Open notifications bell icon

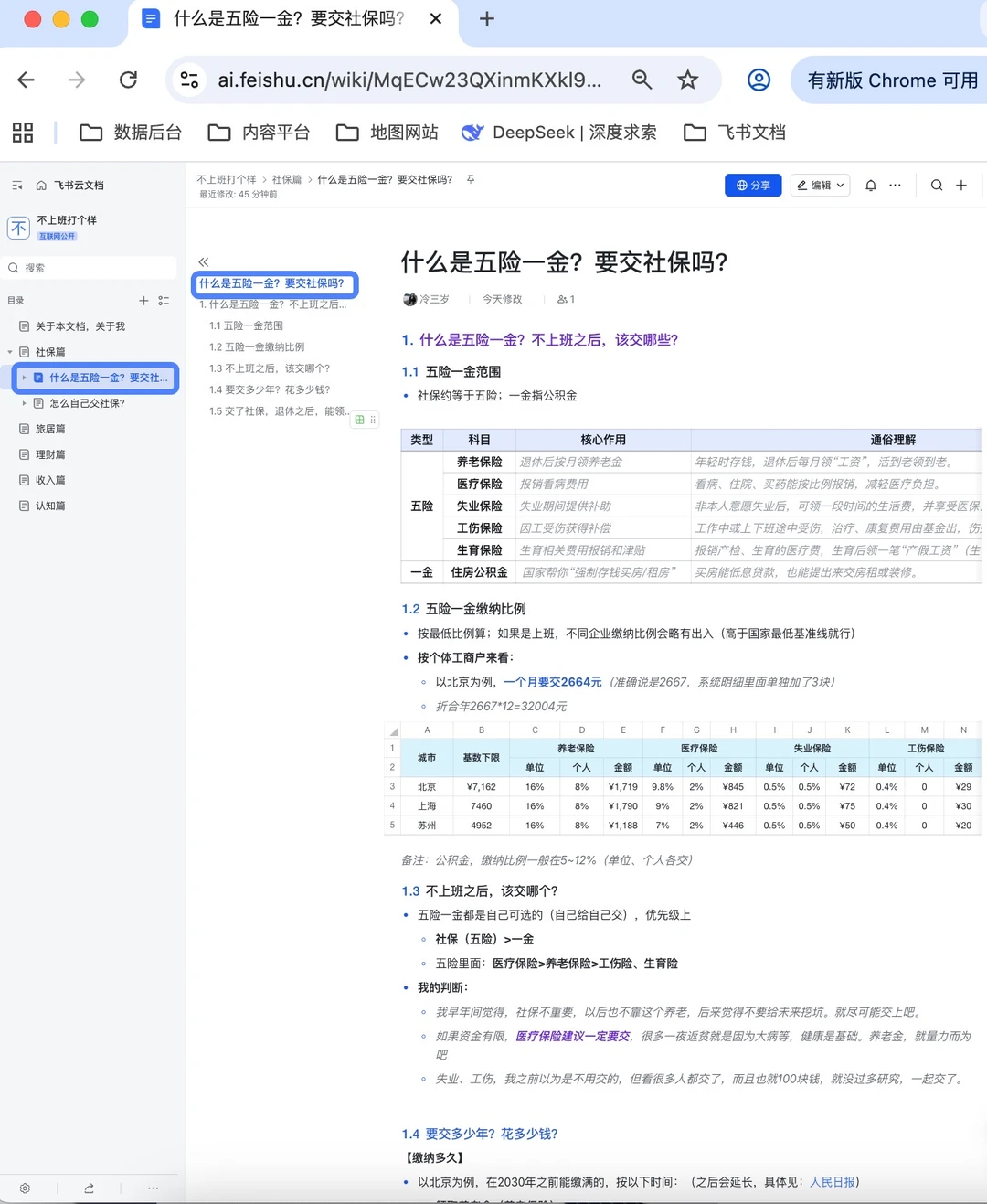click(x=871, y=186)
